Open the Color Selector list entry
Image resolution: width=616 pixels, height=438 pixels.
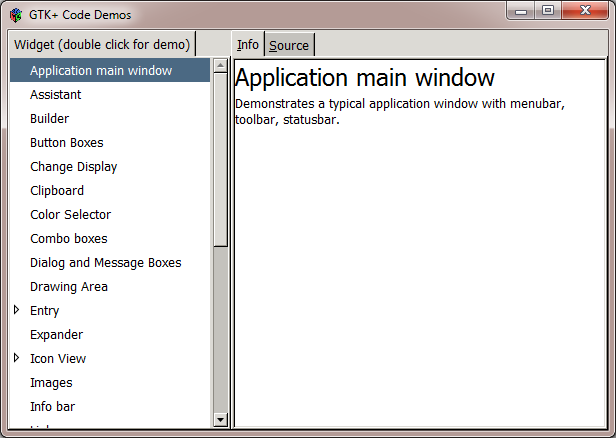click(71, 215)
